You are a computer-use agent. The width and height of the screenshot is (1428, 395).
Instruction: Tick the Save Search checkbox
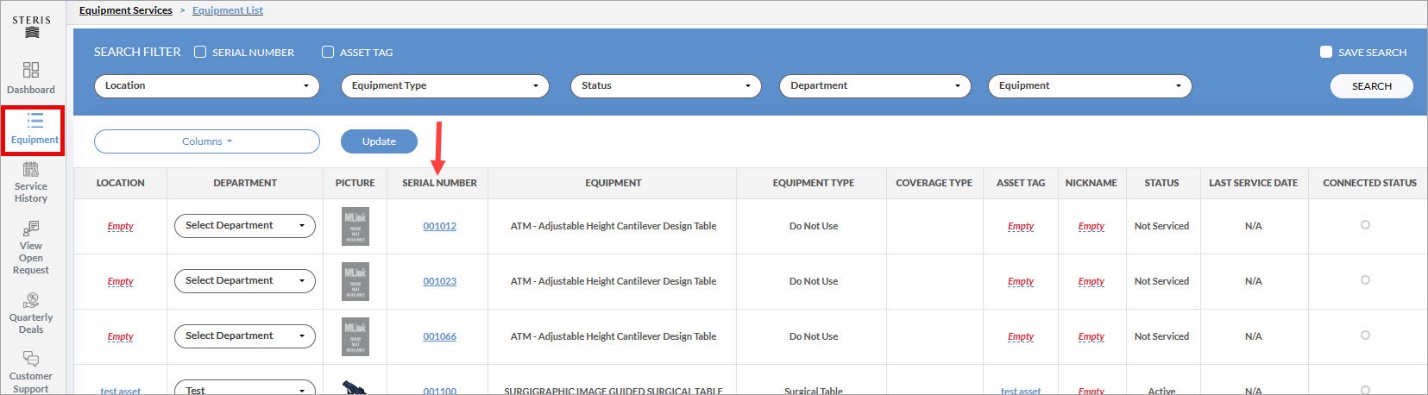(1326, 52)
